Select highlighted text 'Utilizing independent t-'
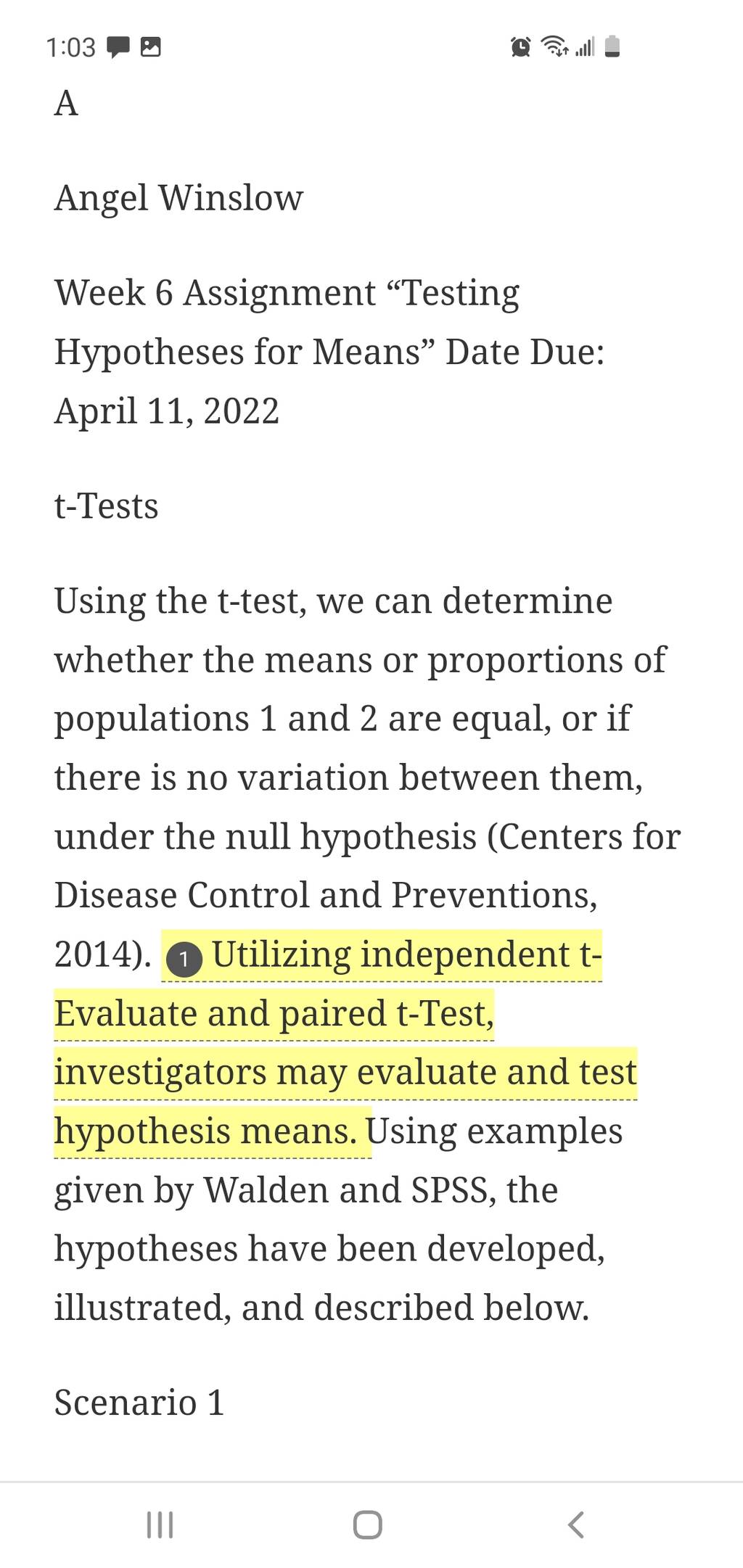743x1568 pixels. [407, 954]
